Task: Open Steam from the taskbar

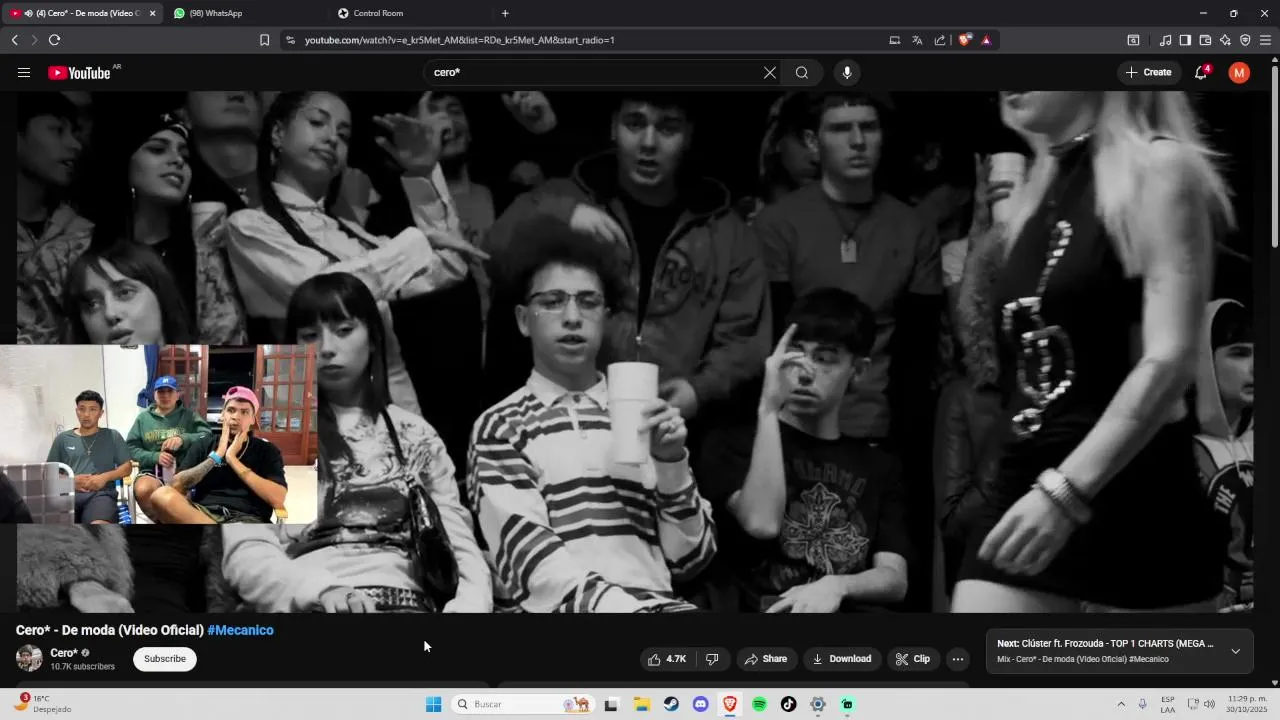Action: point(671,704)
